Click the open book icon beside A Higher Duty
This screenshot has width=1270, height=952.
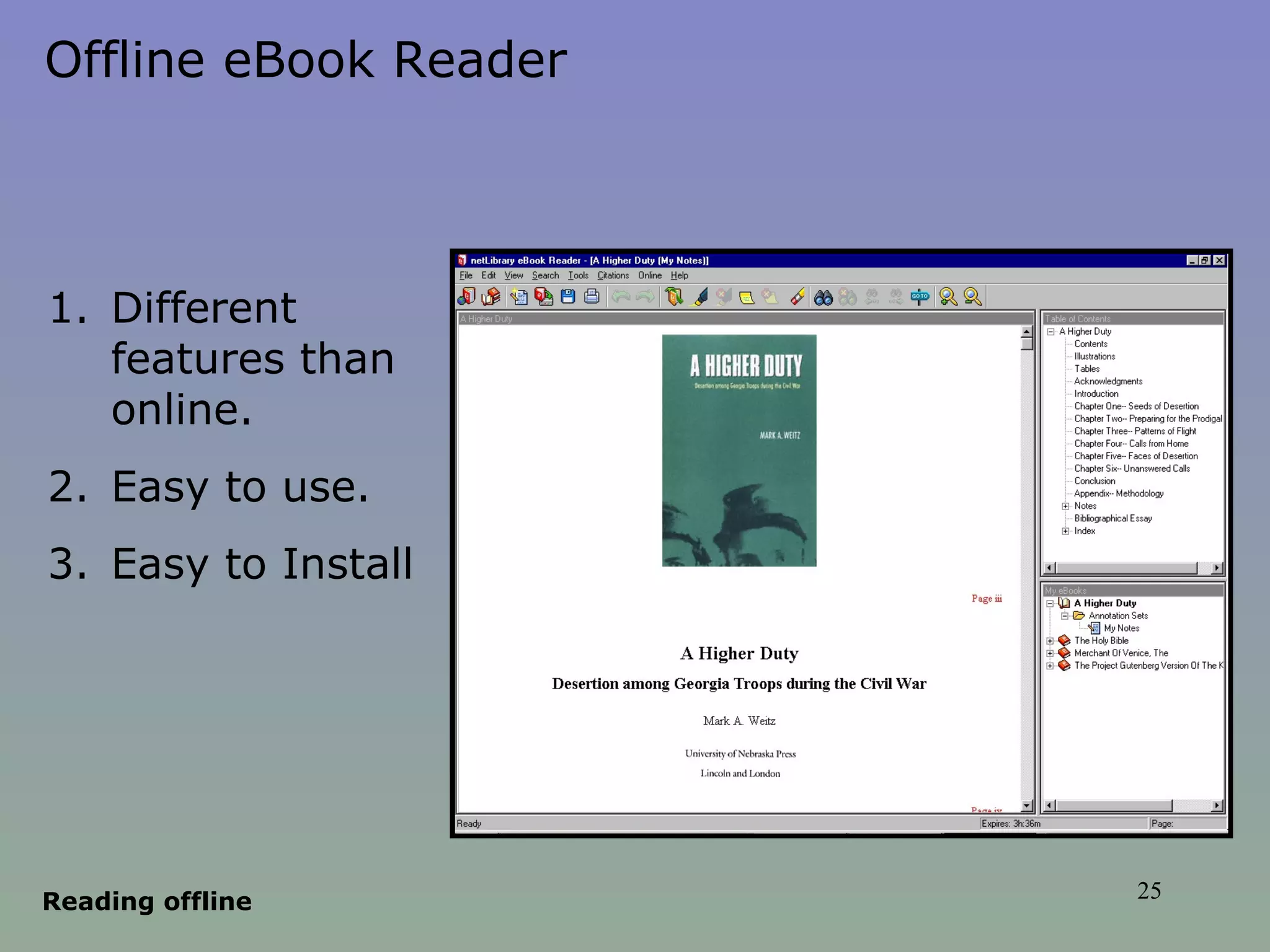[x=1064, y=603]
